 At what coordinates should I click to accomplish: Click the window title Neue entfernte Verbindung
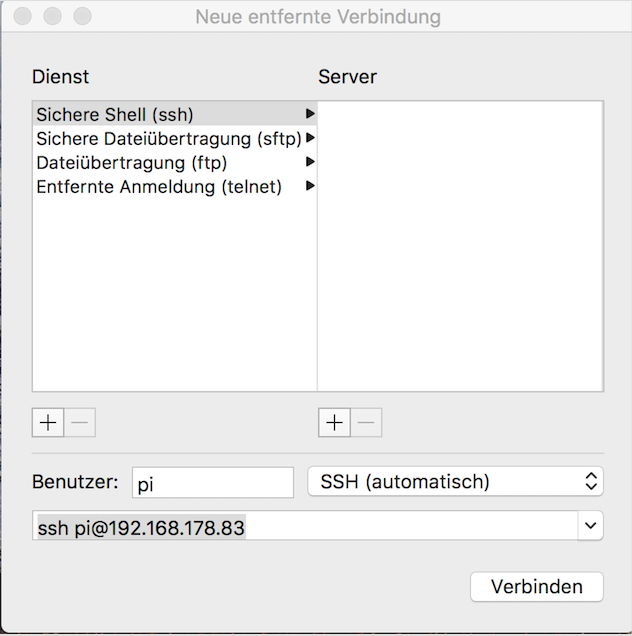pyautogui.click(x=317, y=17)
